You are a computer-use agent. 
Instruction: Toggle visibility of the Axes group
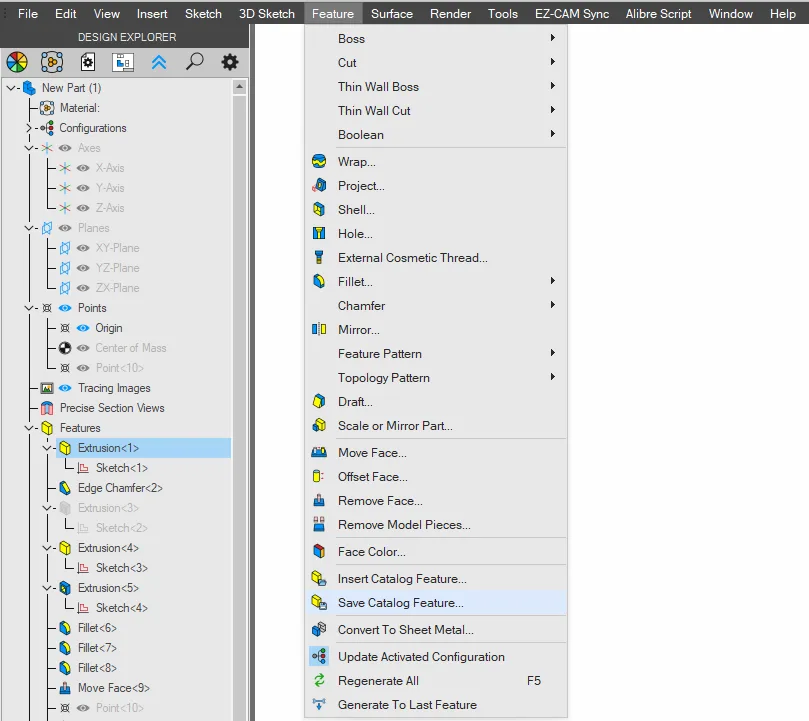tap(64, 148)
